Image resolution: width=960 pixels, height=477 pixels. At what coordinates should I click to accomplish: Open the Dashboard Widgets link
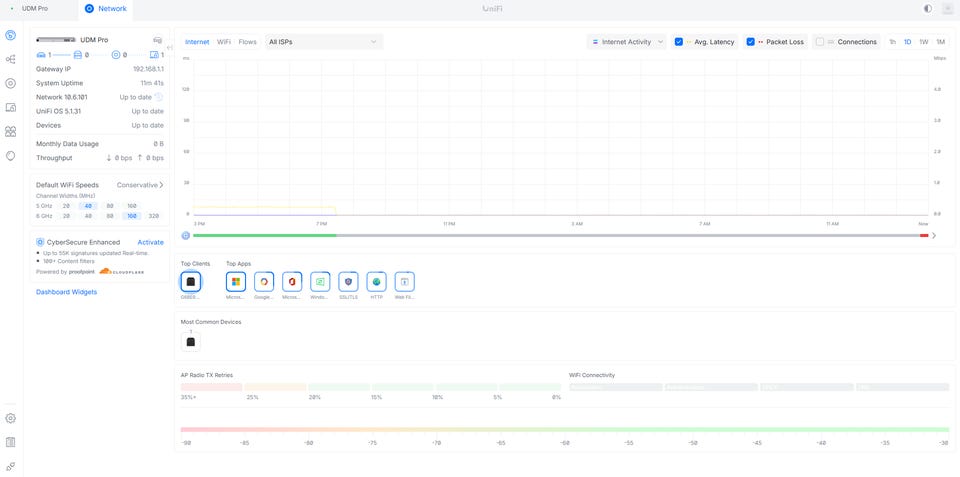click(66, 292)
